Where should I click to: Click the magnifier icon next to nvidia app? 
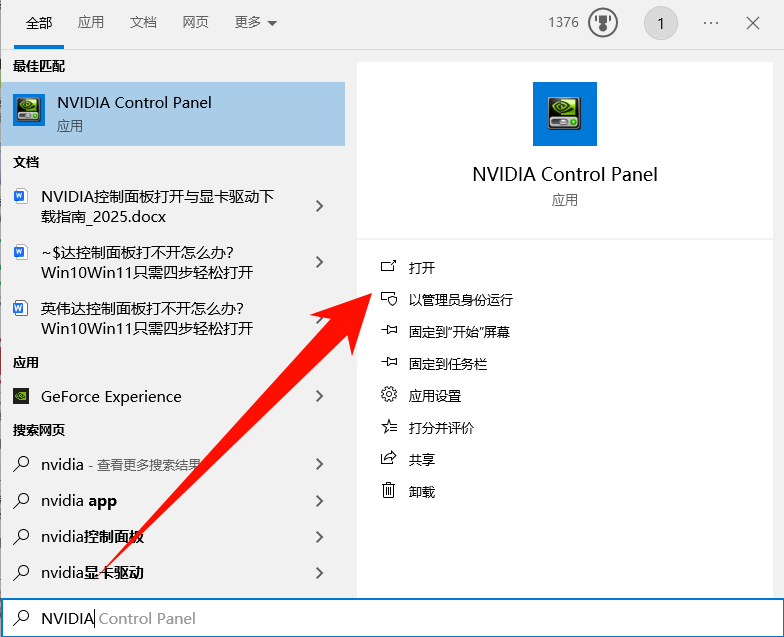coord(21,500)
